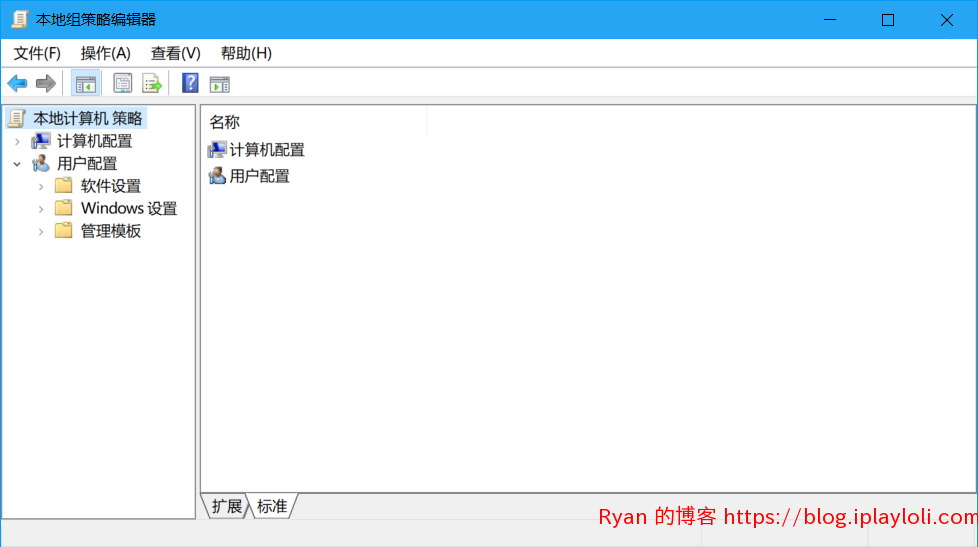Expand the 软件设置 folder node
The image size is (978, 547).
point(41,186)
